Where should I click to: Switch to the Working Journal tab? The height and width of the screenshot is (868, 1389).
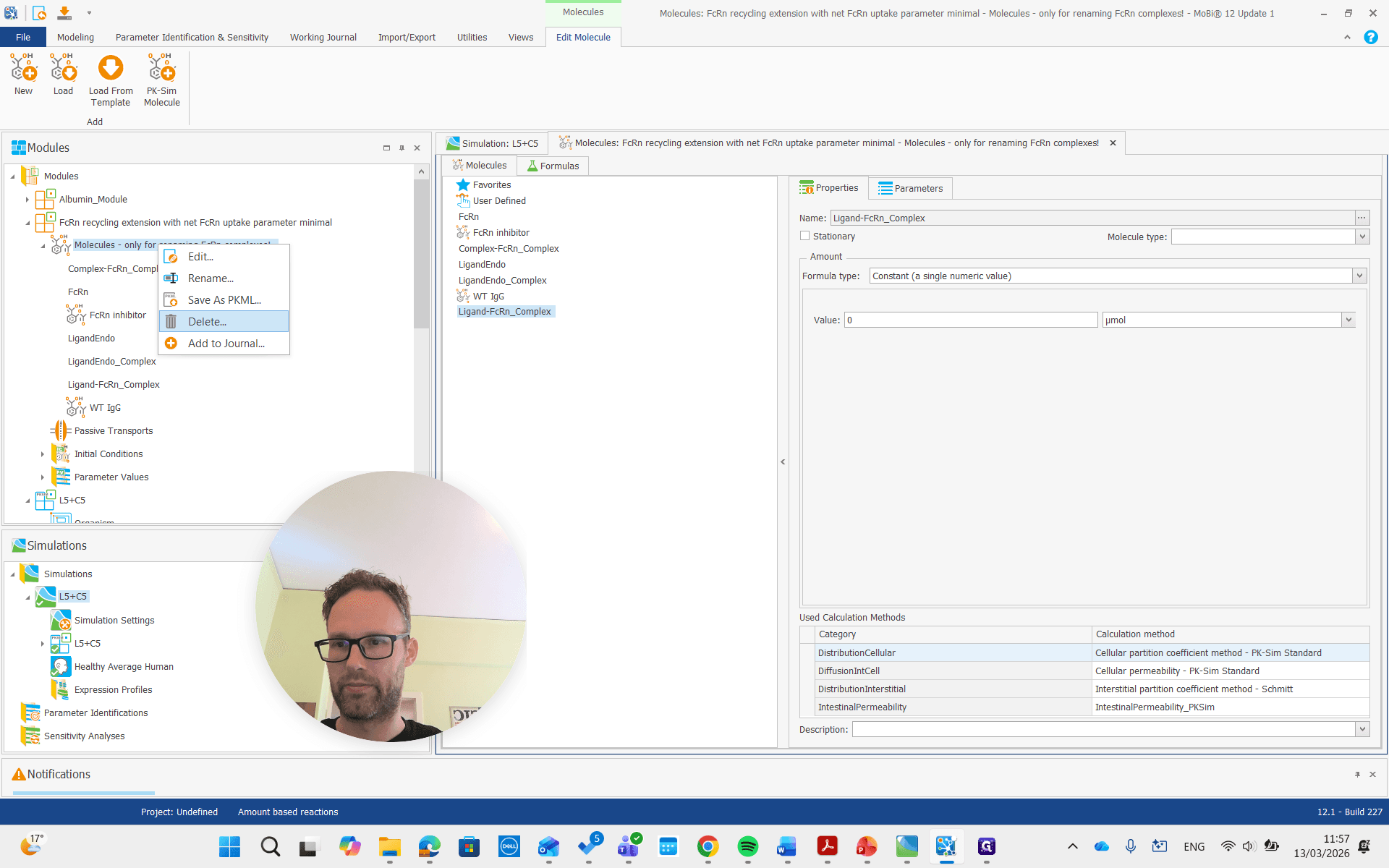click(x=323, y=38)
